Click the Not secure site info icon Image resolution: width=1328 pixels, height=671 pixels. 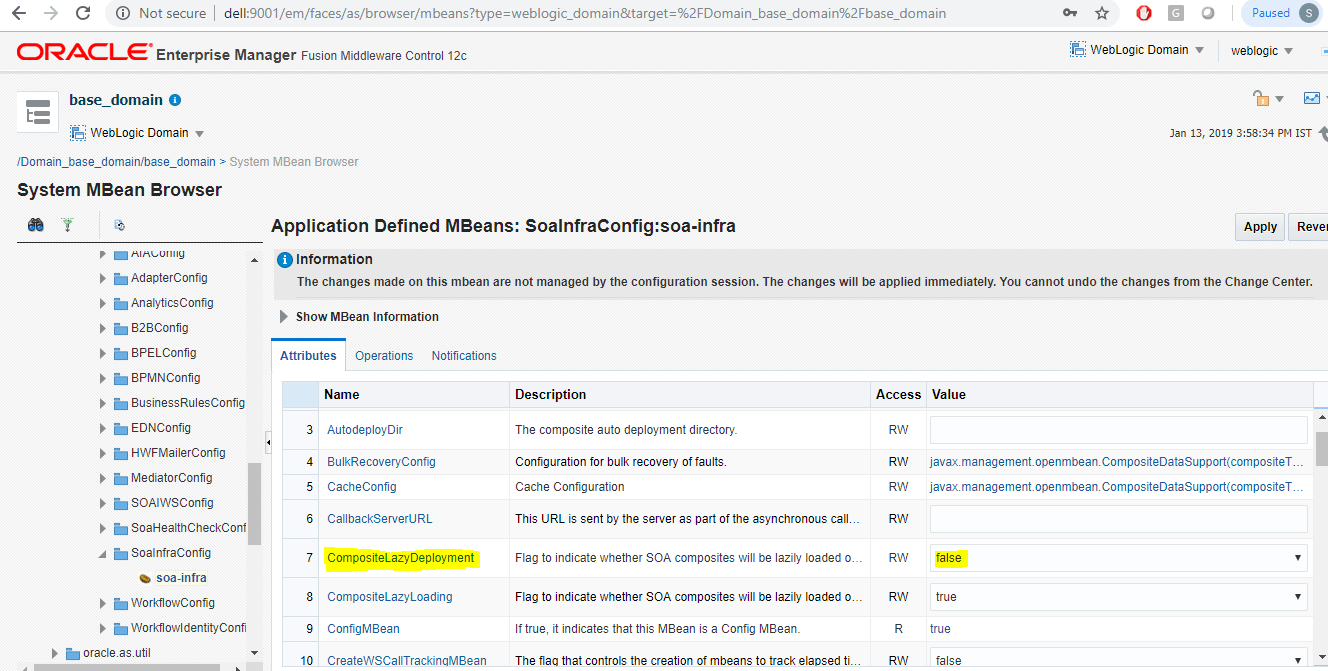click(123, 13)
